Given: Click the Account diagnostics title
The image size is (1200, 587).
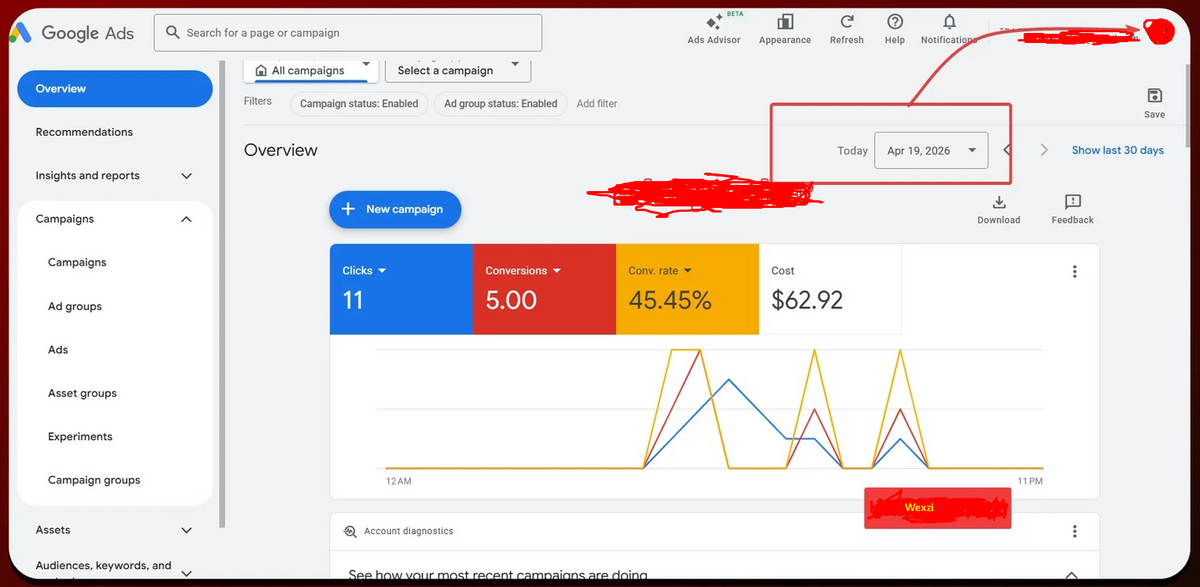Looking at the screenshot, I should click(x=409, y=531).
